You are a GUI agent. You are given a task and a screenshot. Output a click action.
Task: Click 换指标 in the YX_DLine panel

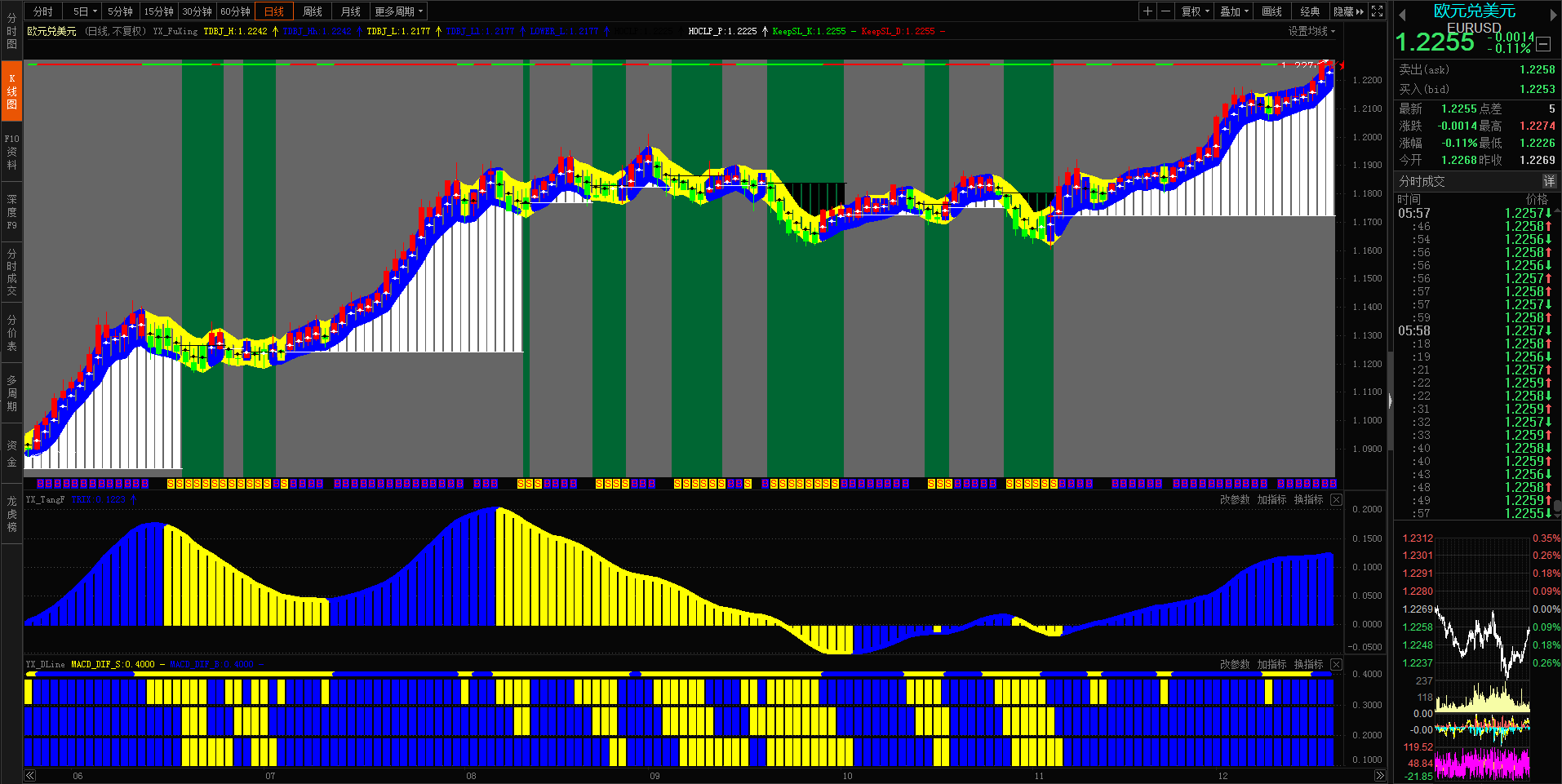(1308, 665)
